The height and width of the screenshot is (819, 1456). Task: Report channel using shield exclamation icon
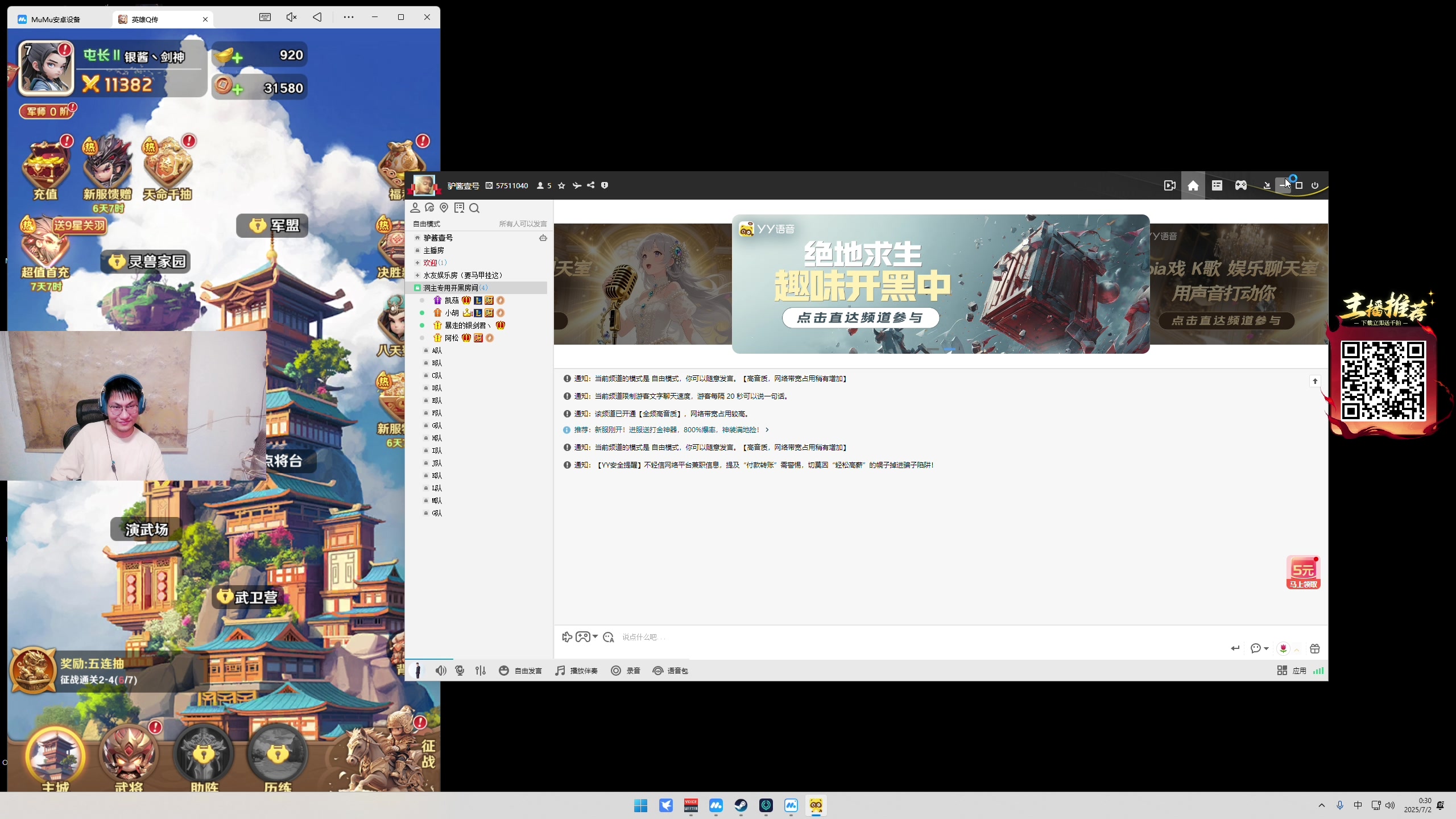(605, 185)
